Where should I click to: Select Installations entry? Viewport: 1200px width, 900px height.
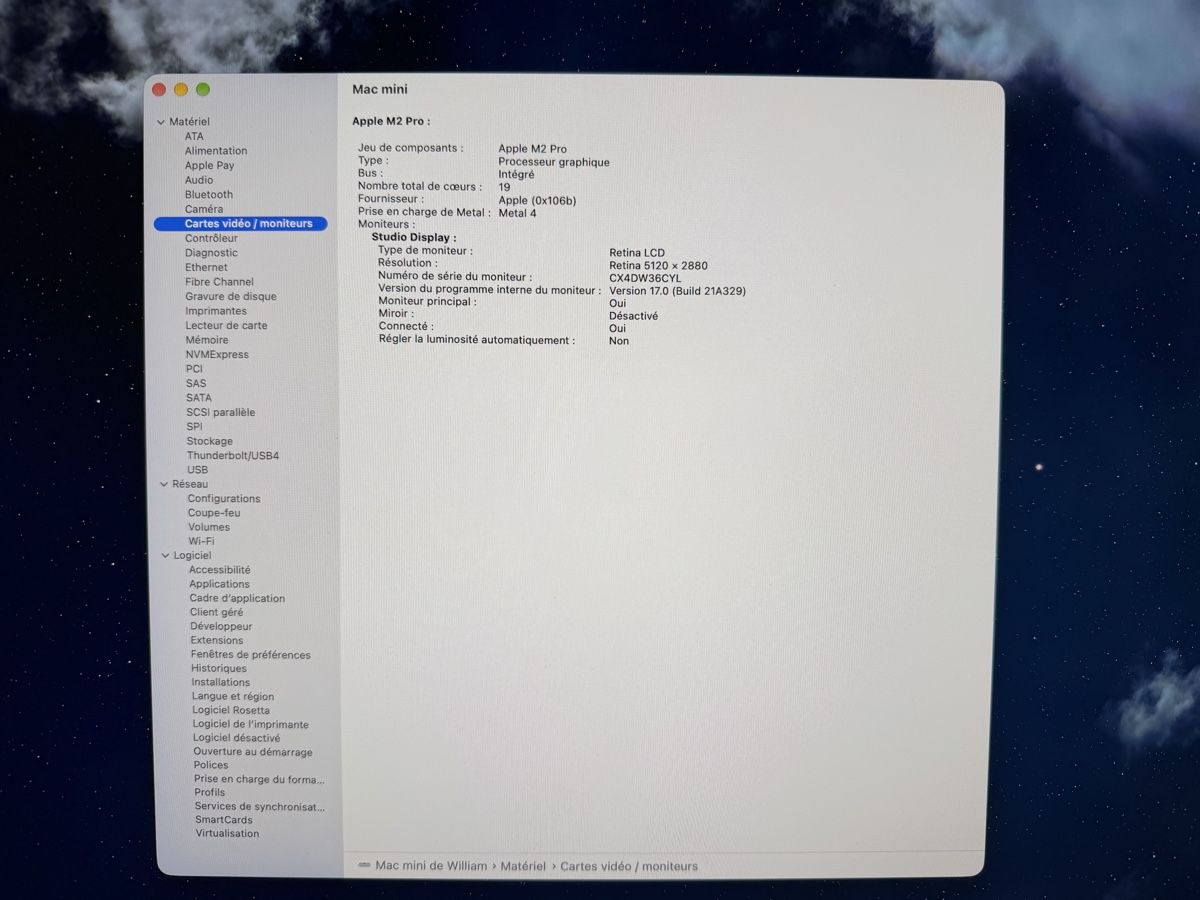coord(221,682)
